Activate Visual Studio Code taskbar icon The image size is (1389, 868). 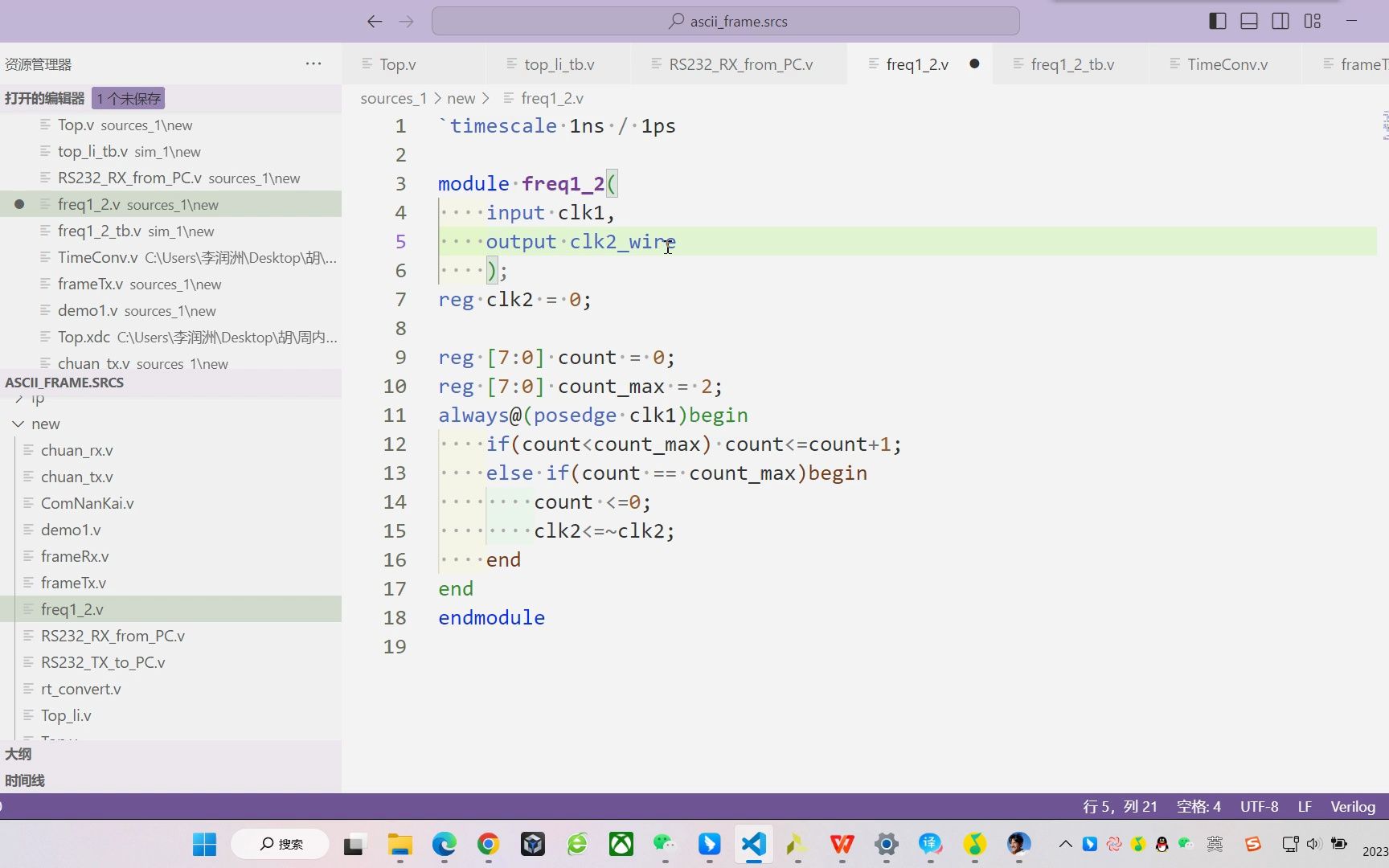753,844
